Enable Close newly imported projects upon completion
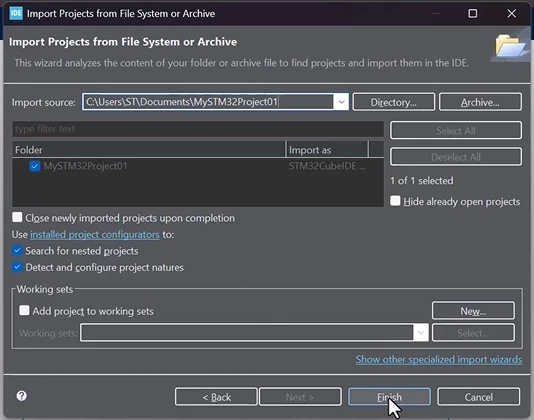 pyautogui.click(x=17, y=217)
